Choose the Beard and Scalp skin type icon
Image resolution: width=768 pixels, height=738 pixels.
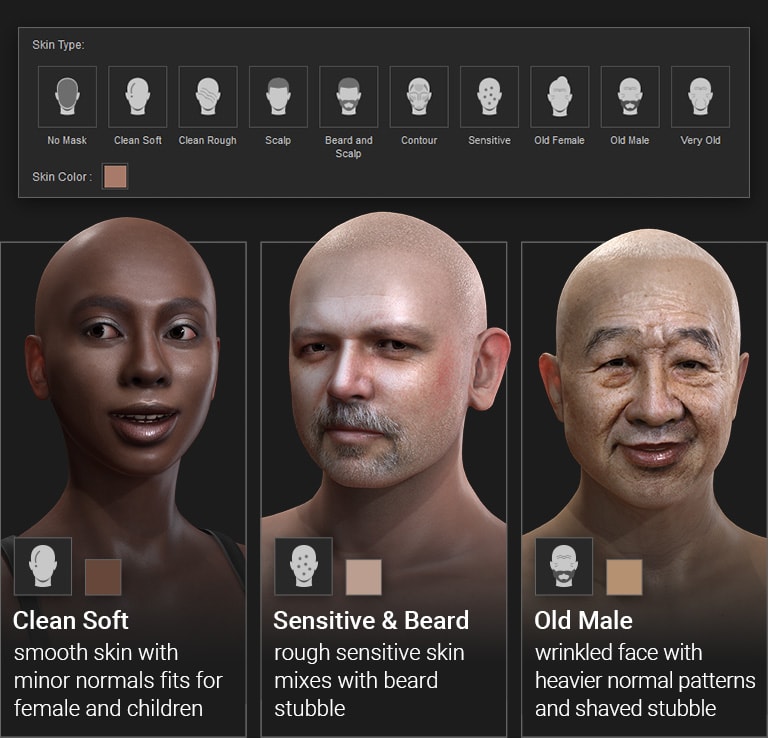[349, 97]
